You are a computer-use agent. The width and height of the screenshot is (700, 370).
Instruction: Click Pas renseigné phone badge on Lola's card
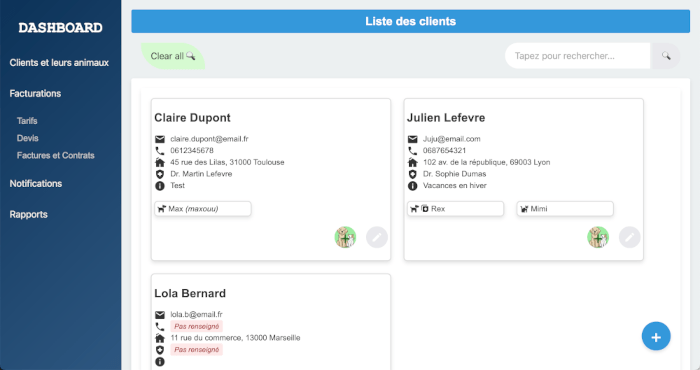[196, 326]
